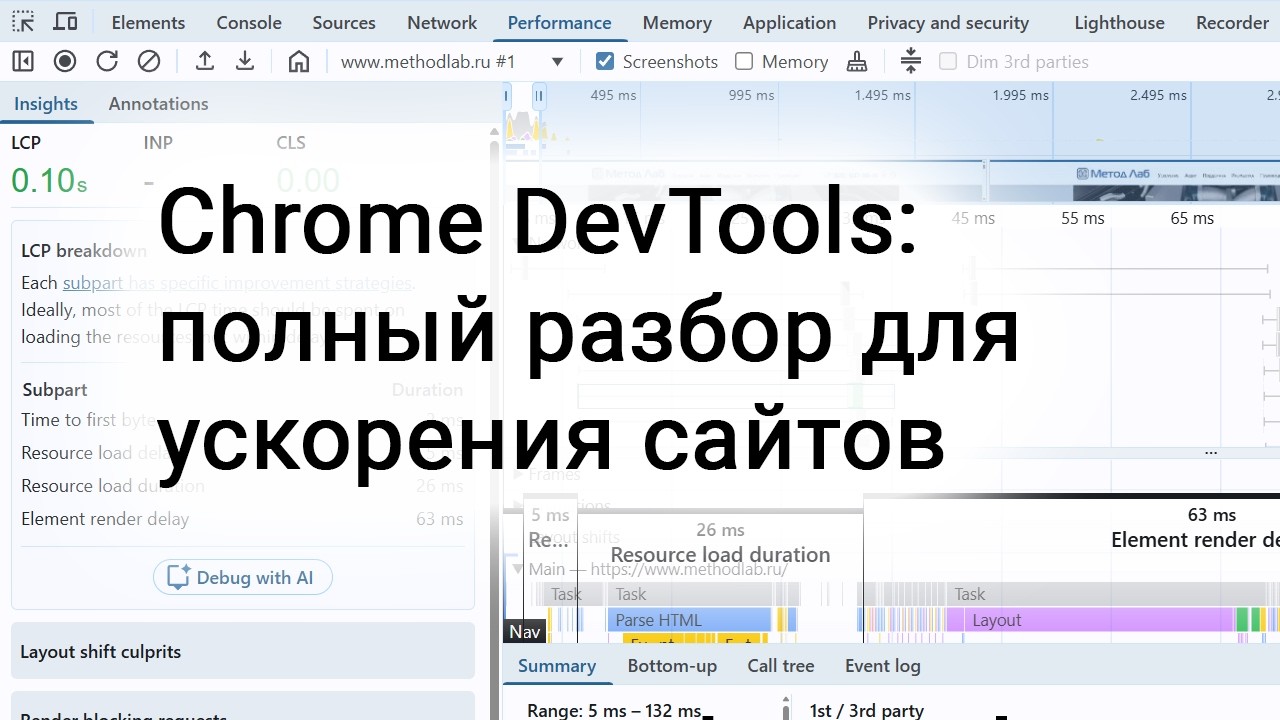Click the Debug with AI button
This screenshot has width=1280, height=720.
click(x=242, y=577)
